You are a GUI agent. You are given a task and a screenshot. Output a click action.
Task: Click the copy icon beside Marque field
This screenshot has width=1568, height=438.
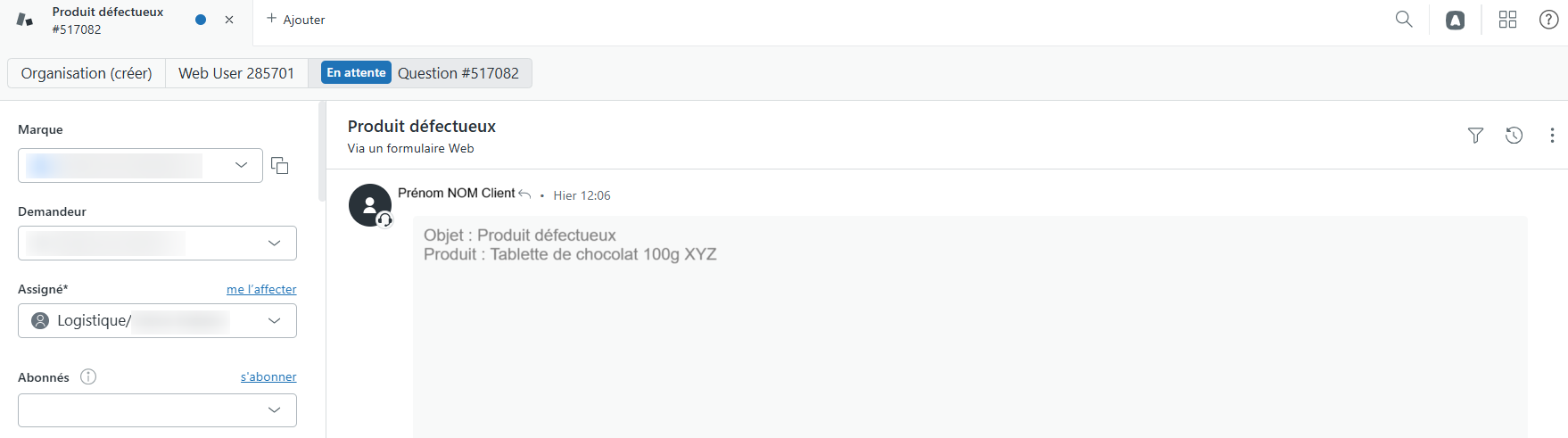(280, 166)
